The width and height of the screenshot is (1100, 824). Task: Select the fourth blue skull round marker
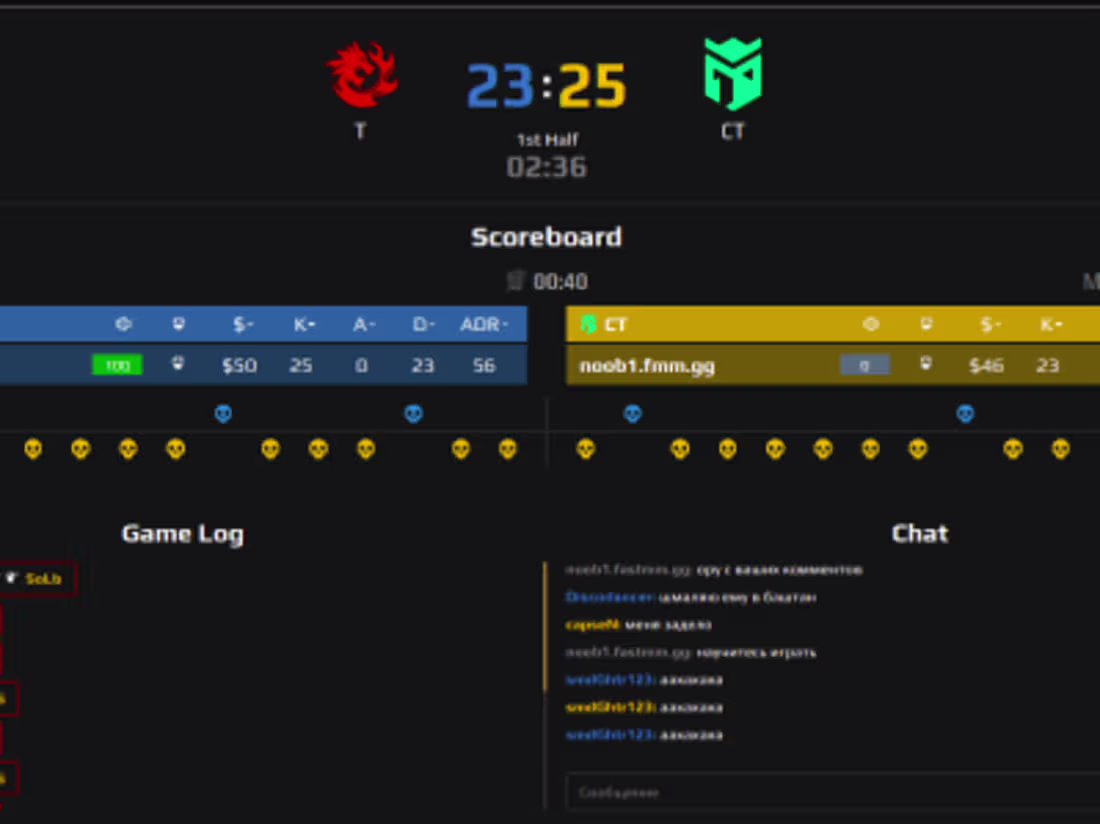pos(965,414)
